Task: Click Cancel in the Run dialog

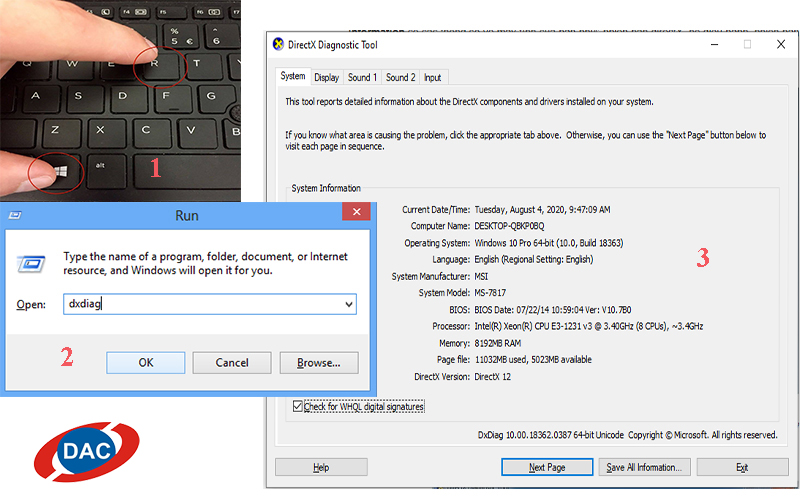Action: click(x=232, y=363)
